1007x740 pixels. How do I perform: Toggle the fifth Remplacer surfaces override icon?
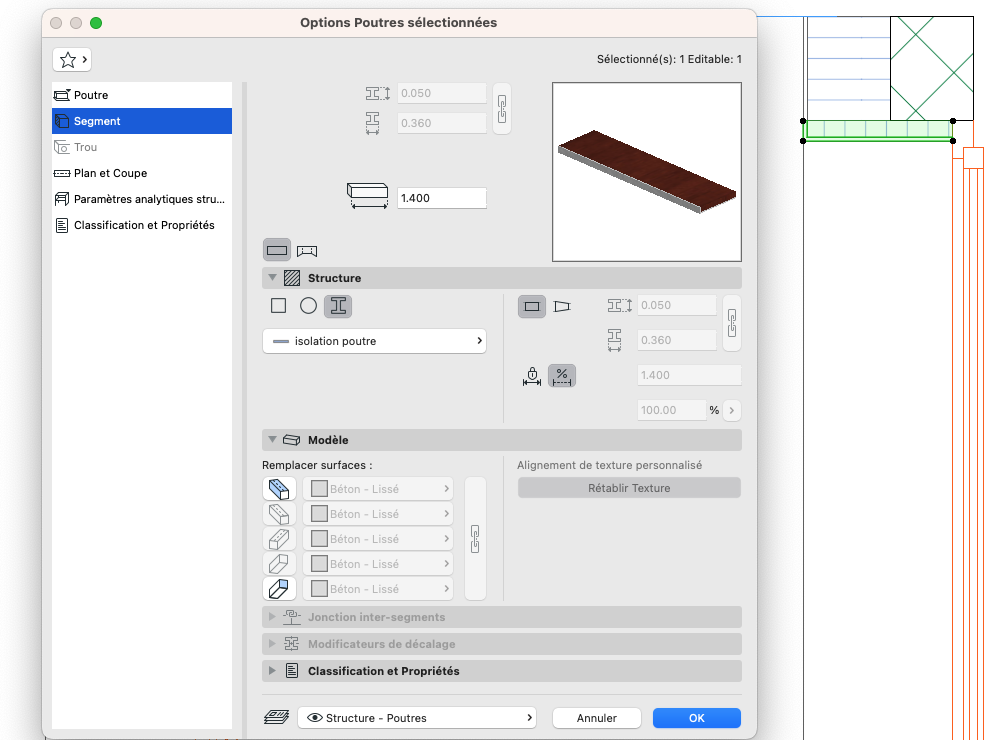click(279, 588)
